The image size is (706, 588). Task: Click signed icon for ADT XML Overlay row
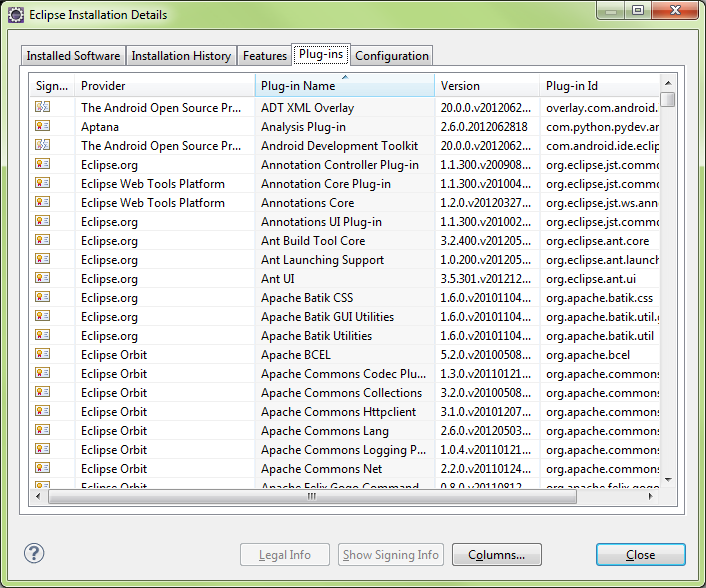[42, 108]
